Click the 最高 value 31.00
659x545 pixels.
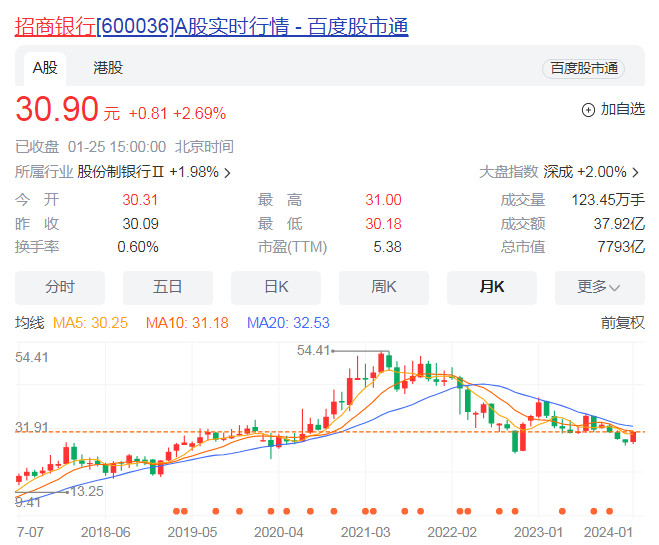pyautogui.click(x=383, y=200)
